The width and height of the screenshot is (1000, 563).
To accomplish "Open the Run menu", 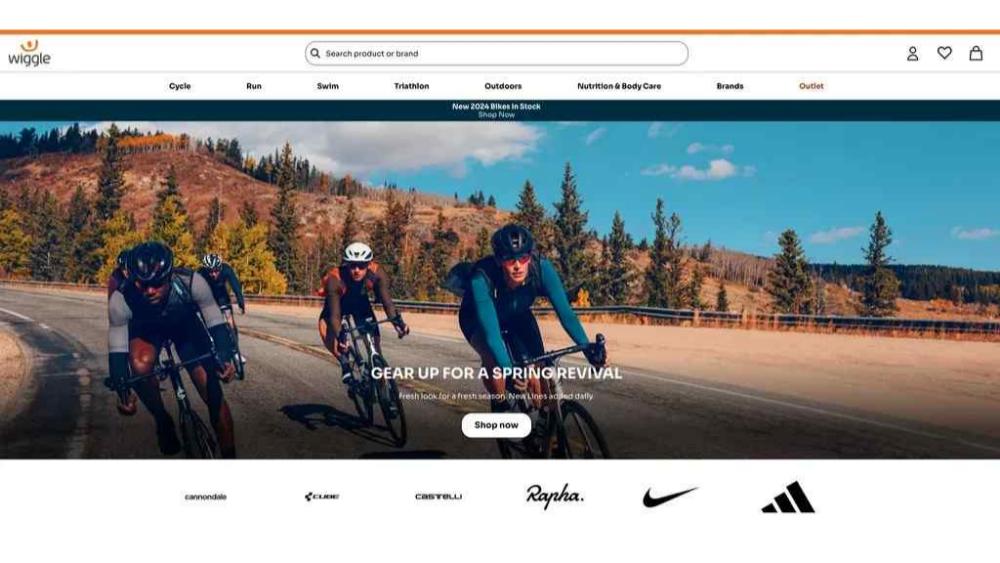I will click(x=254, y=86).
